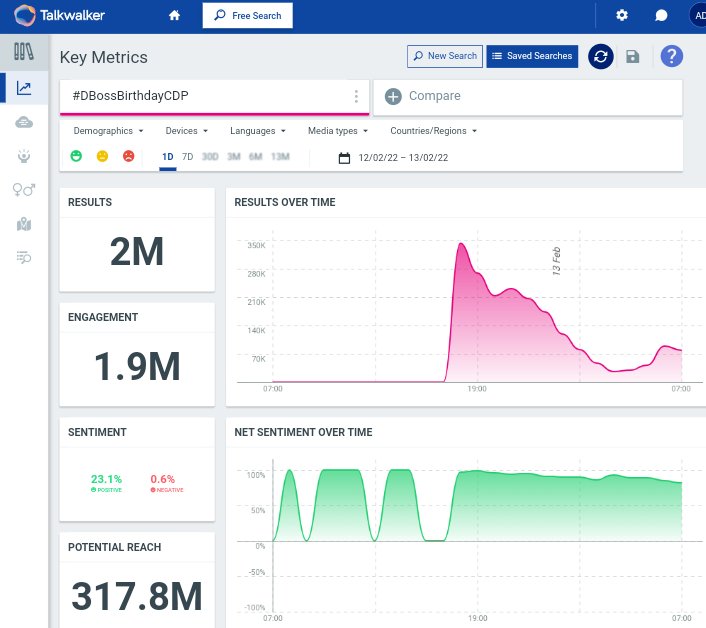The width and height of the screenshot is (706, 628).
Task: Select the 13M time range tab
Action: pyautogui.click(x=280, y=157)
